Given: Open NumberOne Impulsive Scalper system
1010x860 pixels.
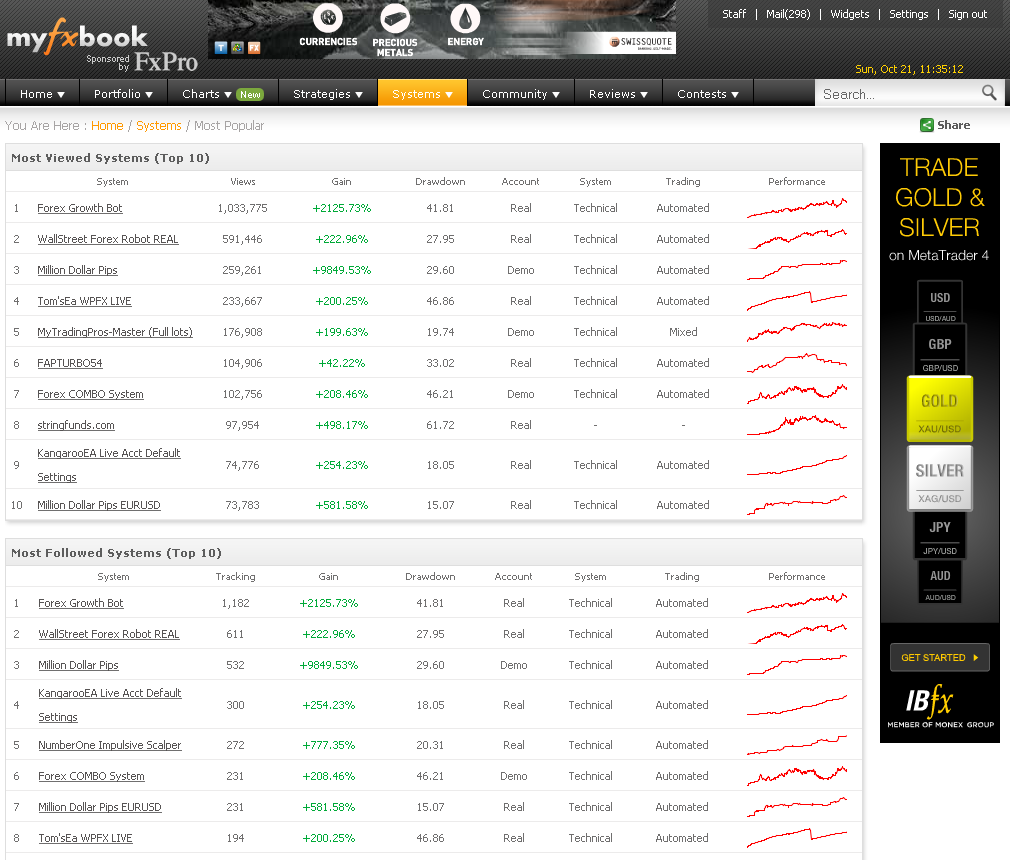Looking at the screenshot, I should coord(110,745).
